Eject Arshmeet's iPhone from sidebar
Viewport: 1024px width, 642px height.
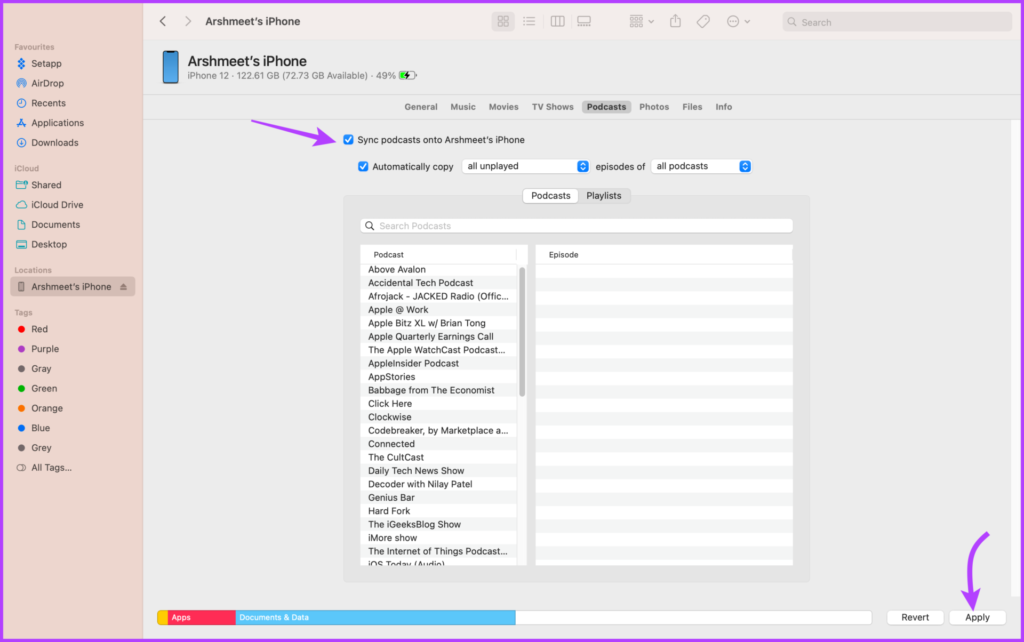[x=123, y=287]
